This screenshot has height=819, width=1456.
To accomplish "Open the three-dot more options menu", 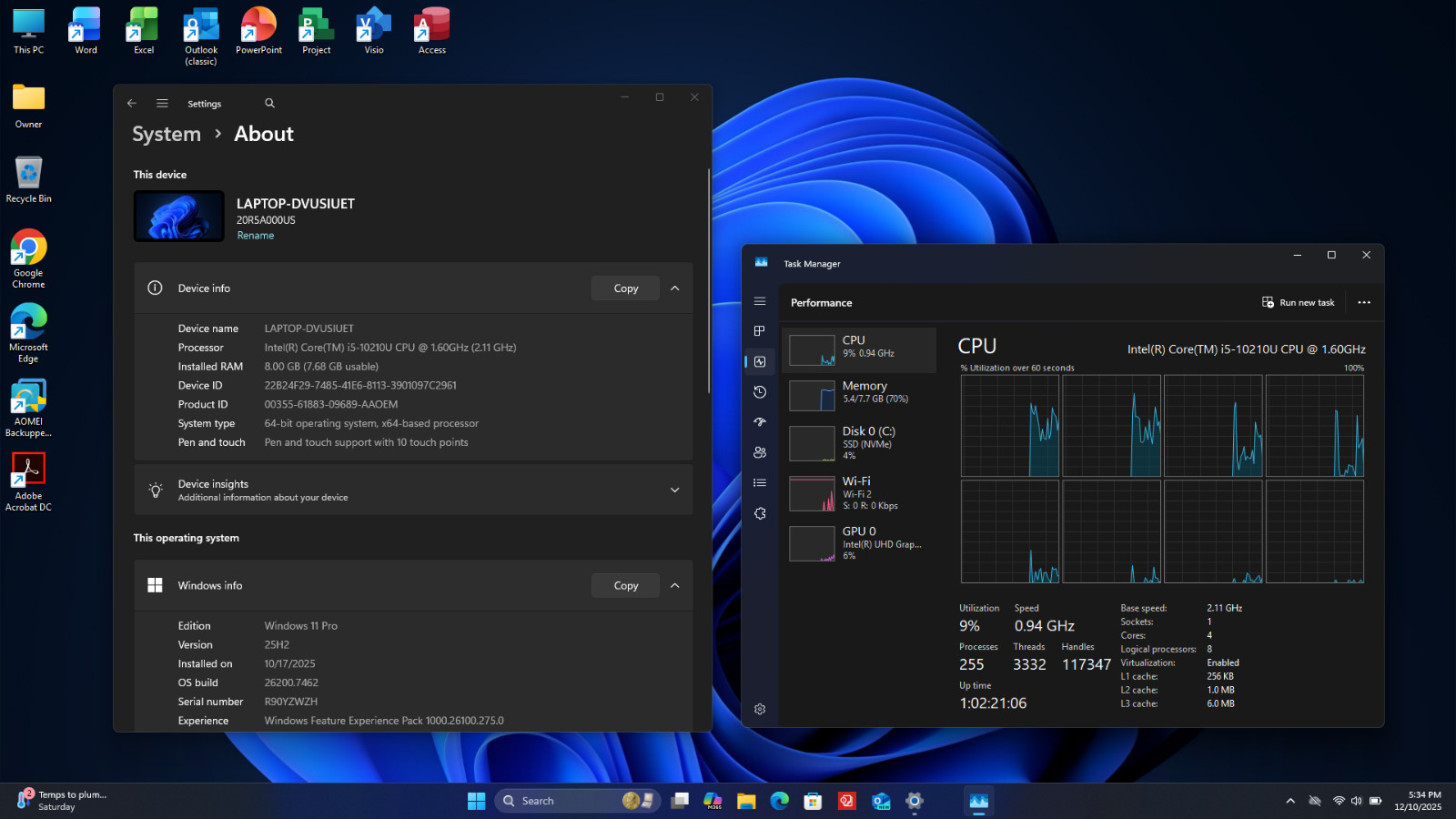I will [1364, 303].
